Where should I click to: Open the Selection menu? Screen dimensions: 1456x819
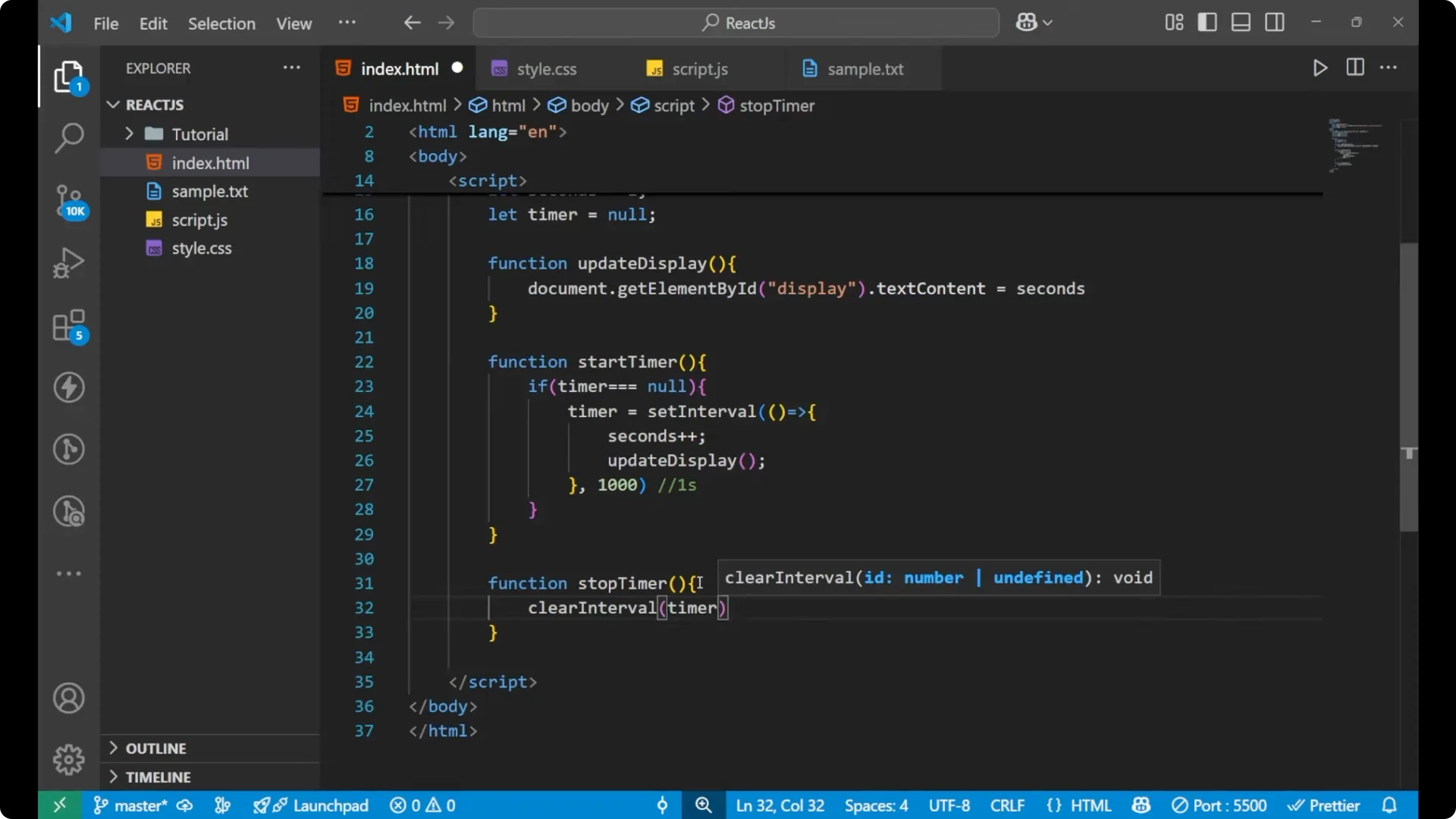pos(221,24)
